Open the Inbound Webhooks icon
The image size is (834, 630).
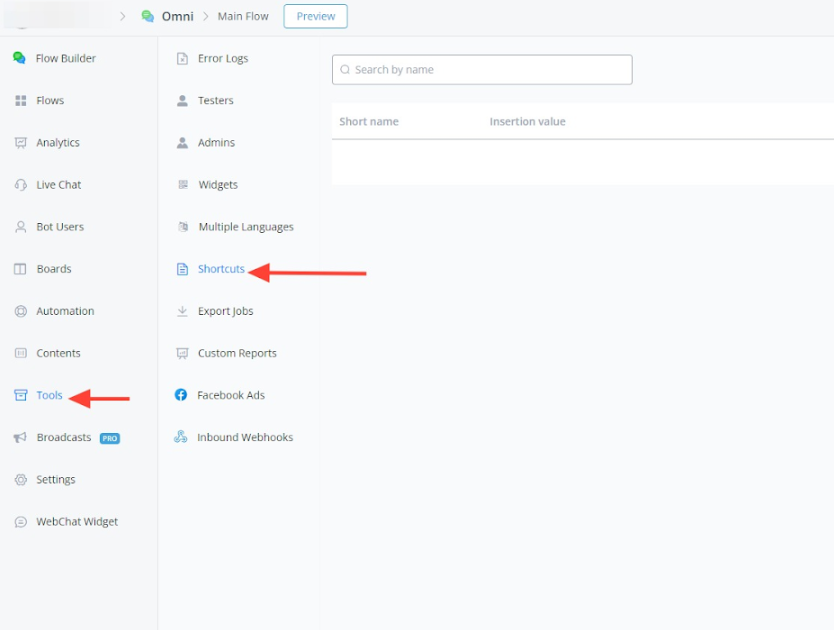pyautogui.click(x=181, y=437)
